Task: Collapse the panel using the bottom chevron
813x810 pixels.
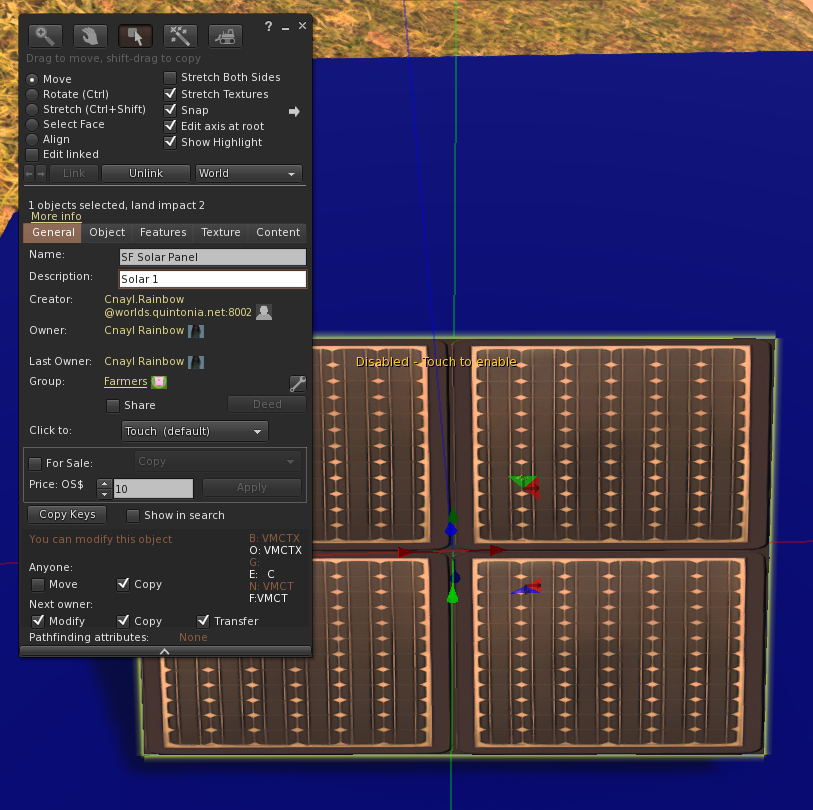Action: pyautogui.click(x=165, y=651)
